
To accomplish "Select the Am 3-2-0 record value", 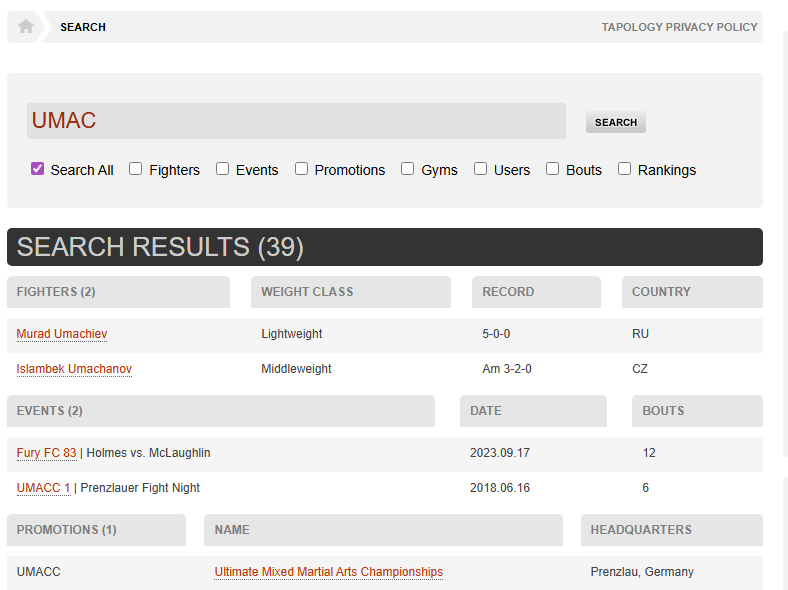I will tap(507, 369).
